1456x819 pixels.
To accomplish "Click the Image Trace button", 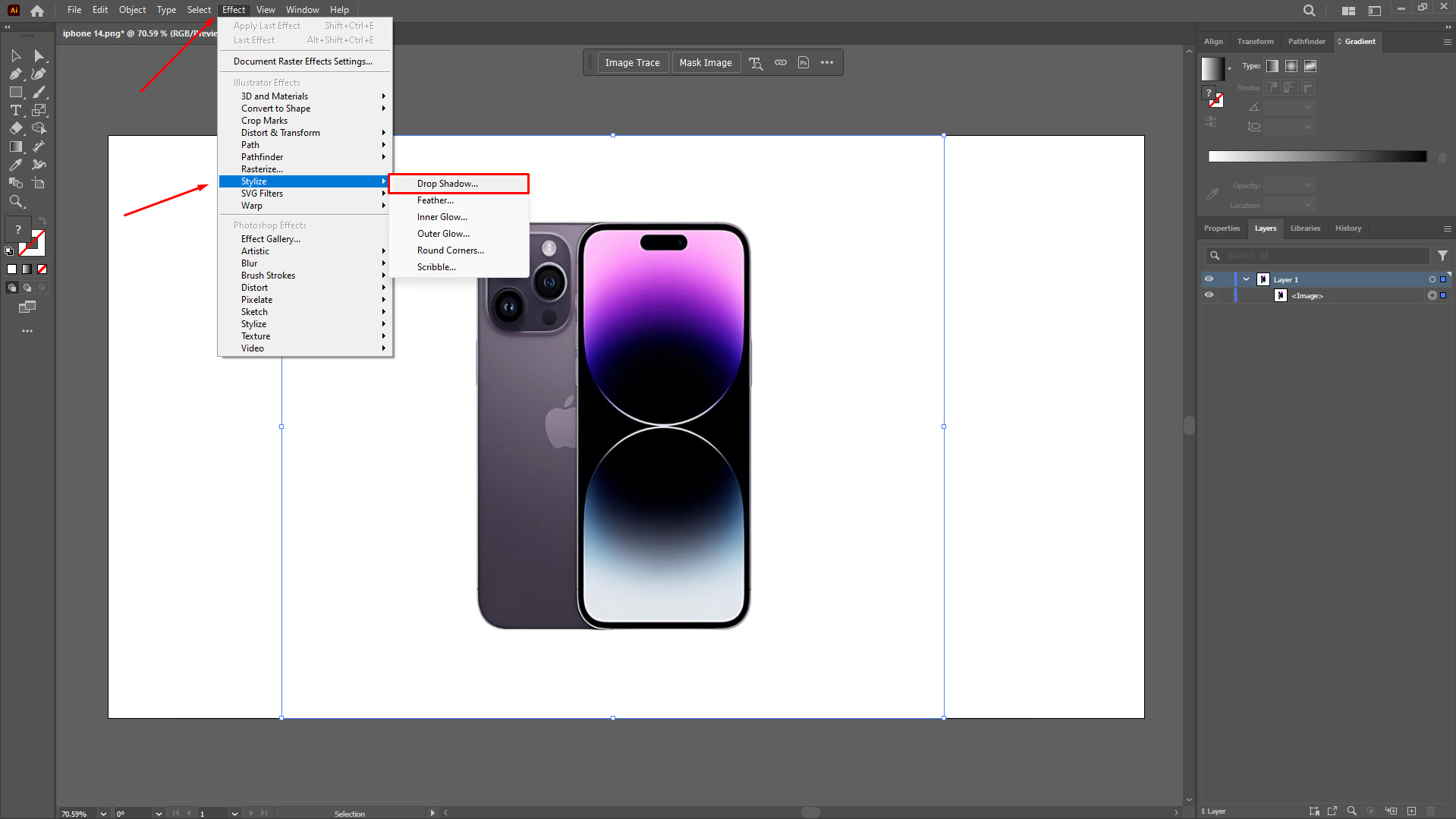I will 632,63.
